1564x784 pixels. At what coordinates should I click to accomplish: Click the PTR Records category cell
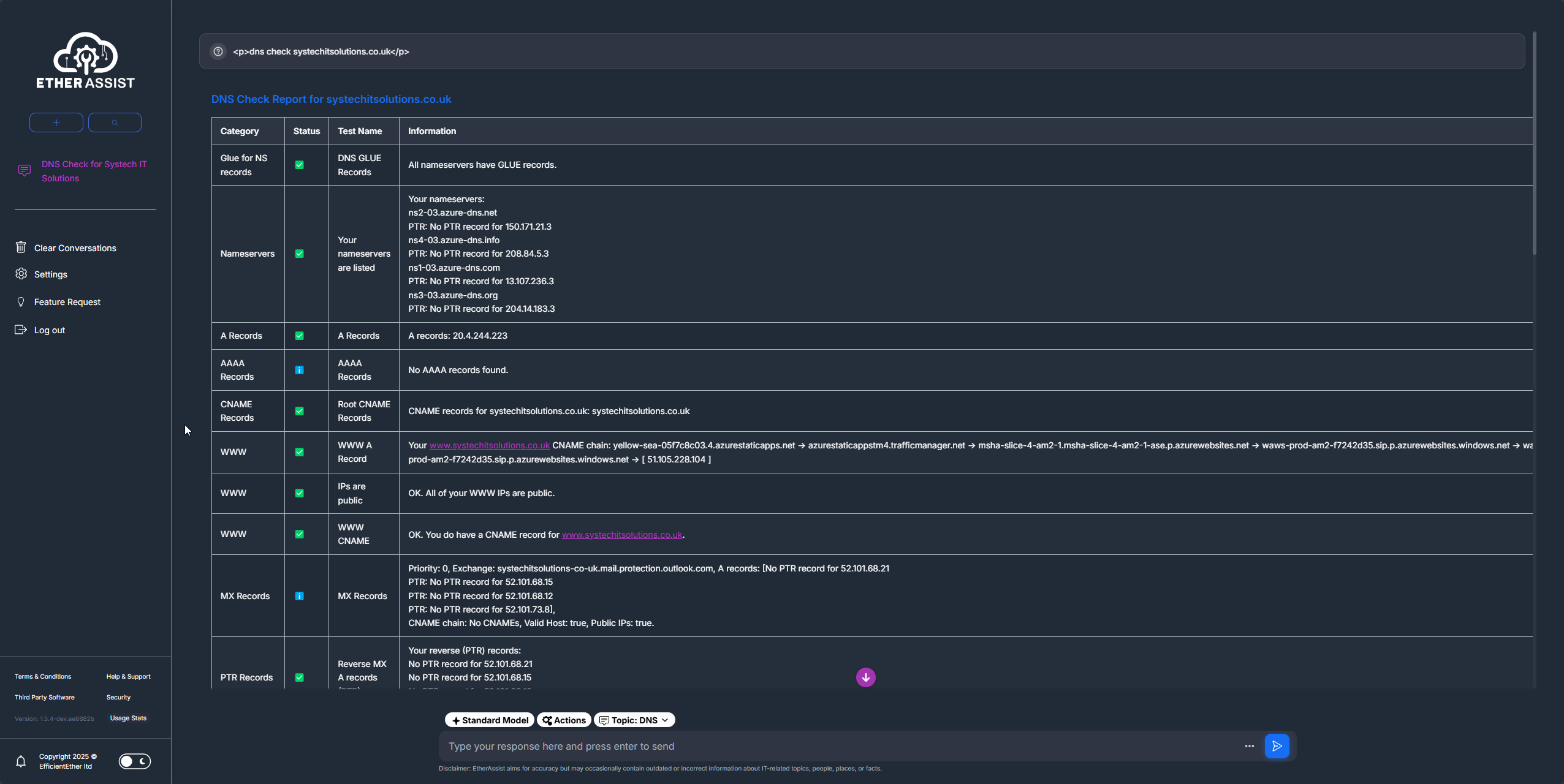(248, 663)
